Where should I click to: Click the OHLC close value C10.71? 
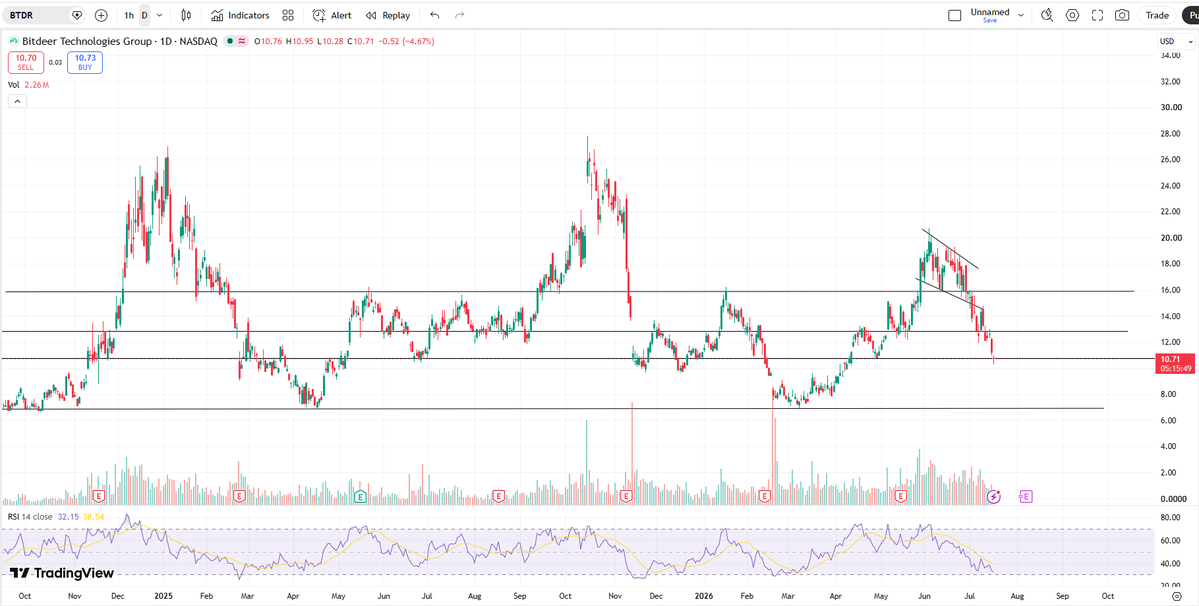coord(359,41)
